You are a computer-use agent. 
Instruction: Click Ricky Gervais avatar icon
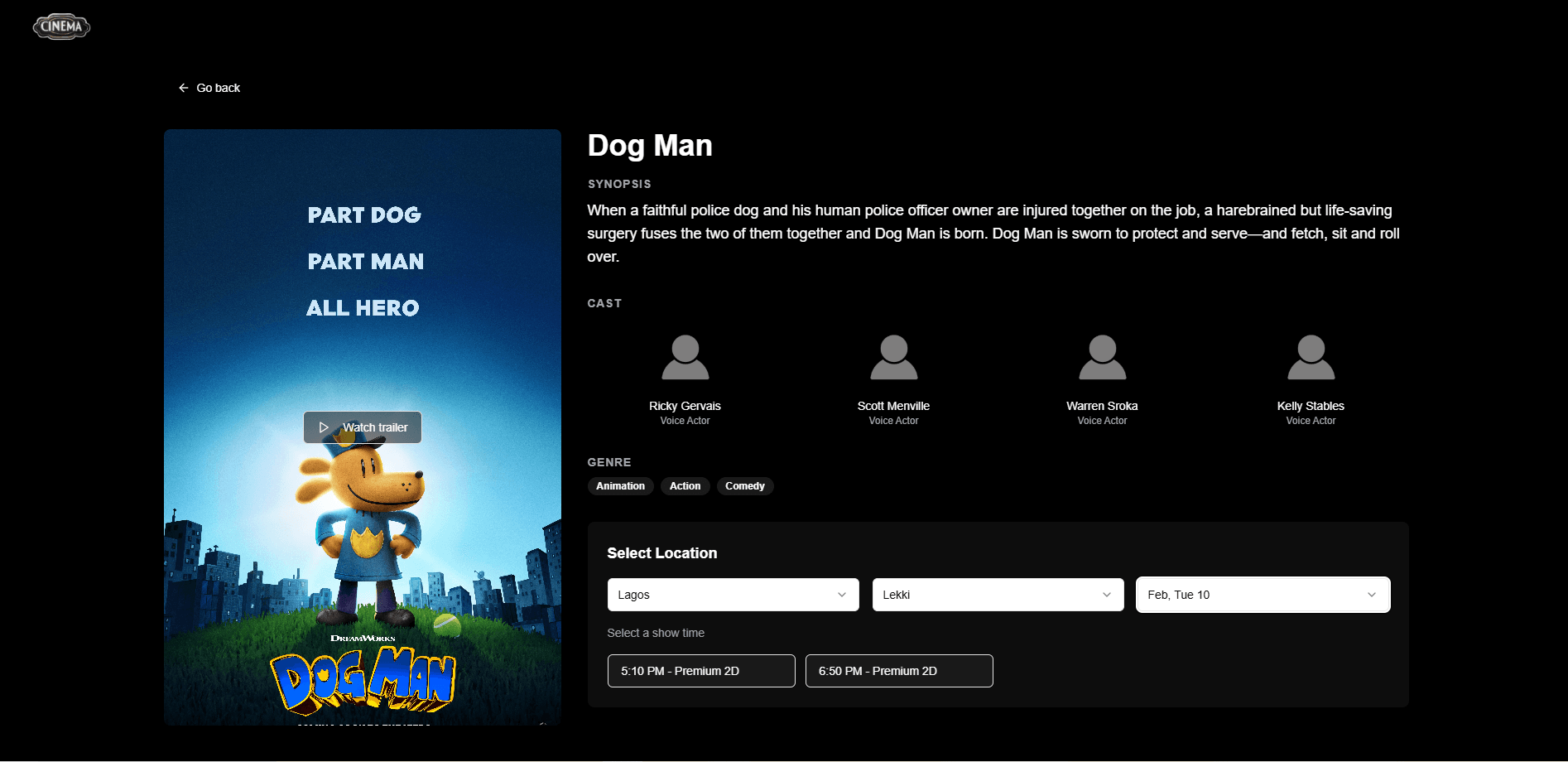(685, 357)
